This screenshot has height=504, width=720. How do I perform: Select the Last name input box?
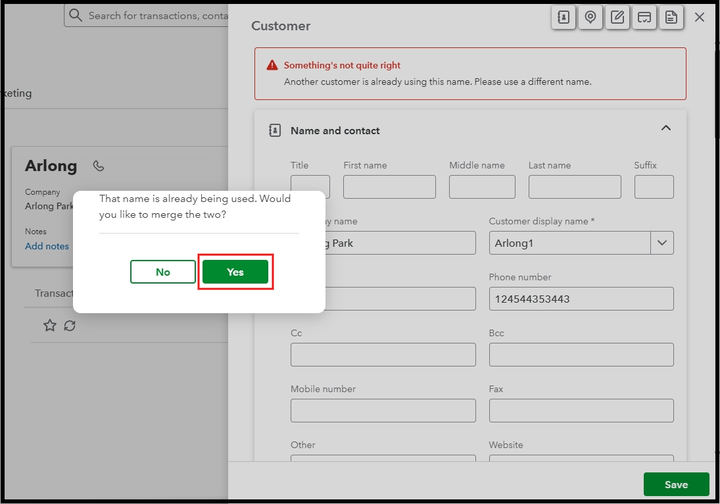coord(574,187)
